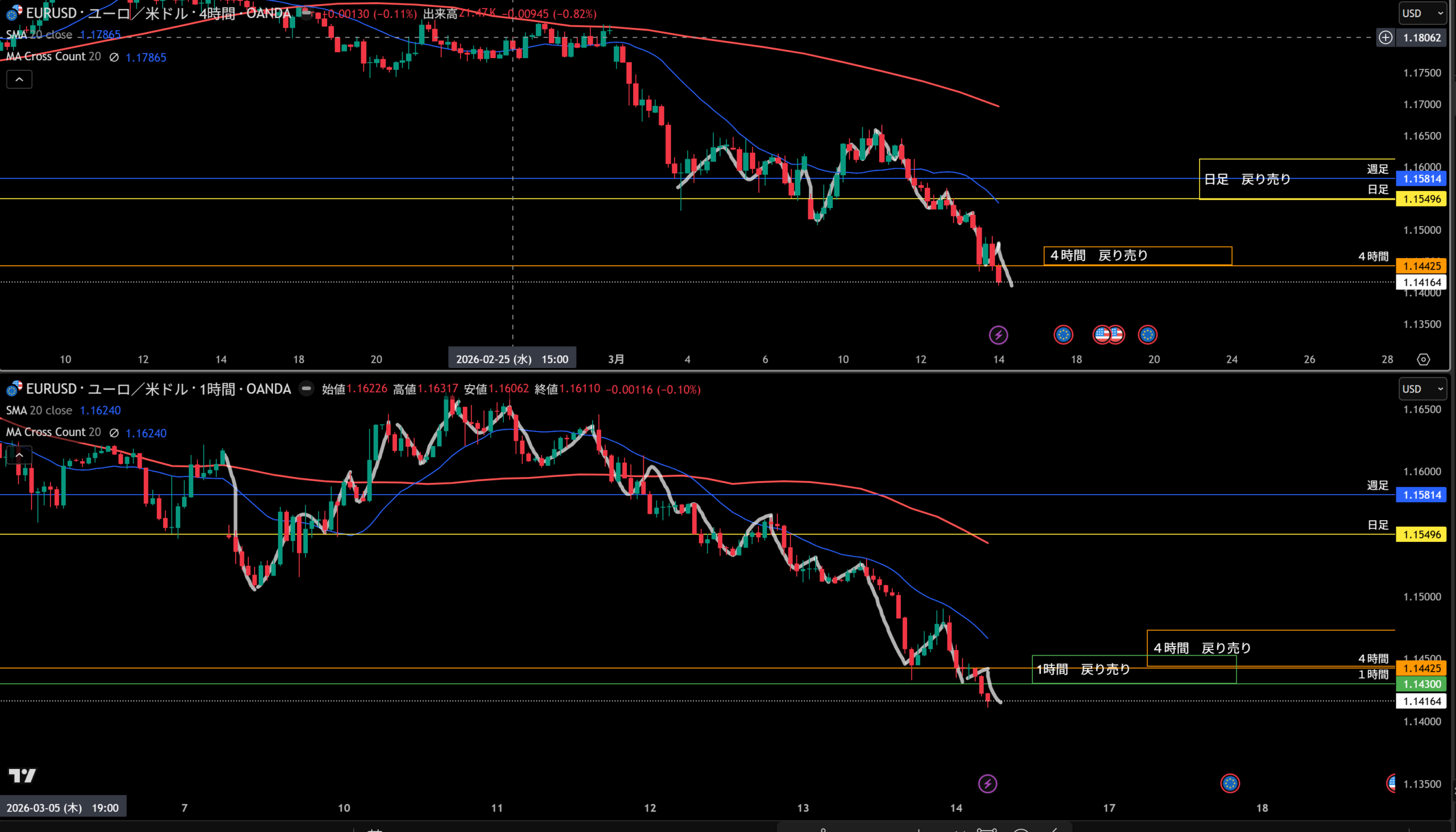Click the EURUSD 4時間 symbol title
Image resolution: width=1456 pixels, height=832 pixels.
click(157, 13)
